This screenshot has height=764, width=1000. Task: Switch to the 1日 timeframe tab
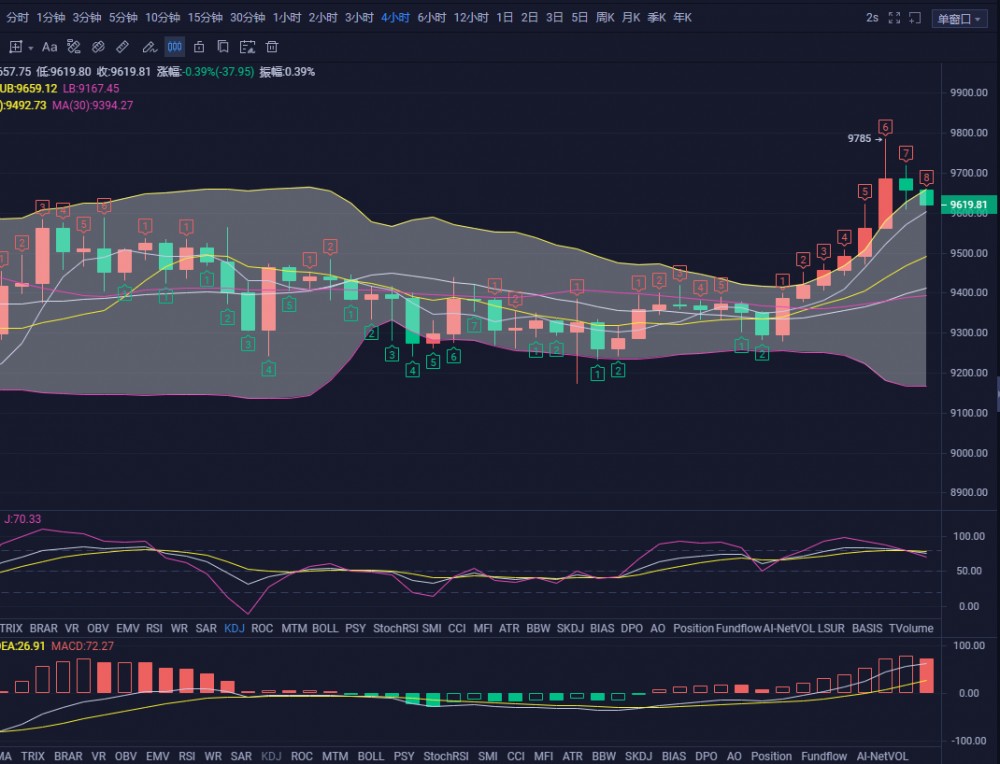[x=504, y=18]
